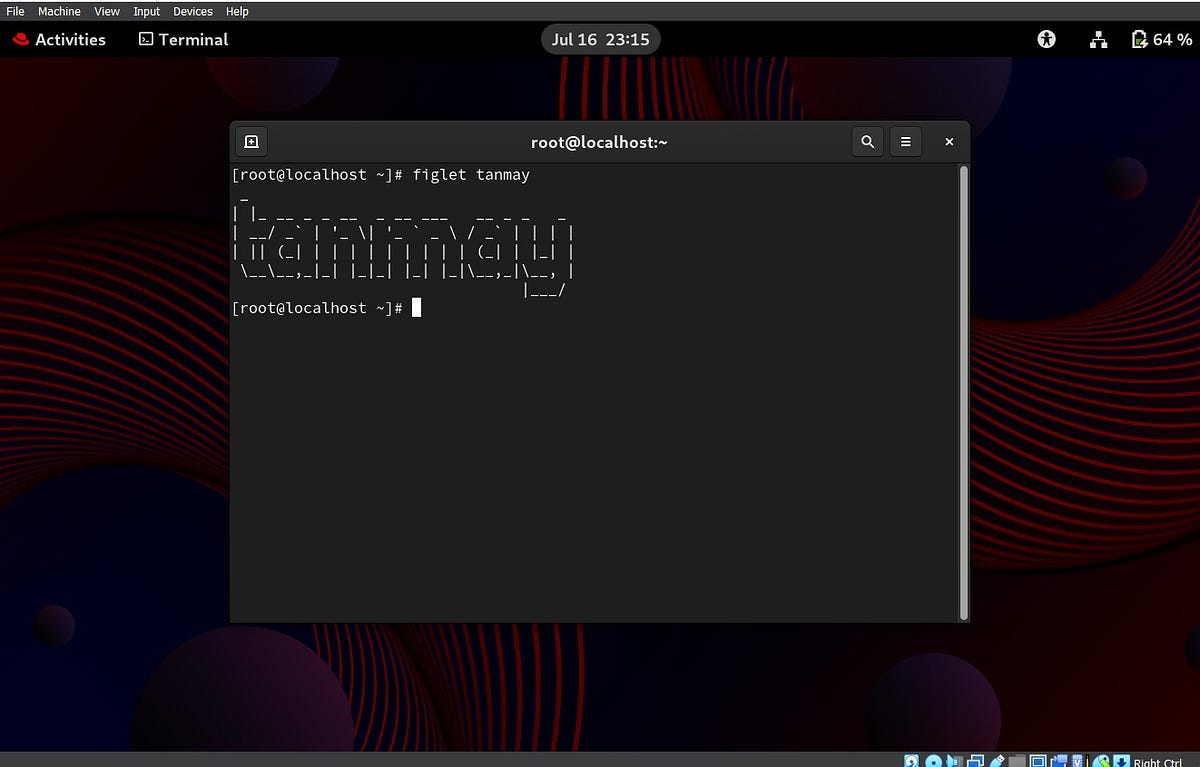Open the Help menu link
This screenshot has width=1200, height=767.
[237, 11]
